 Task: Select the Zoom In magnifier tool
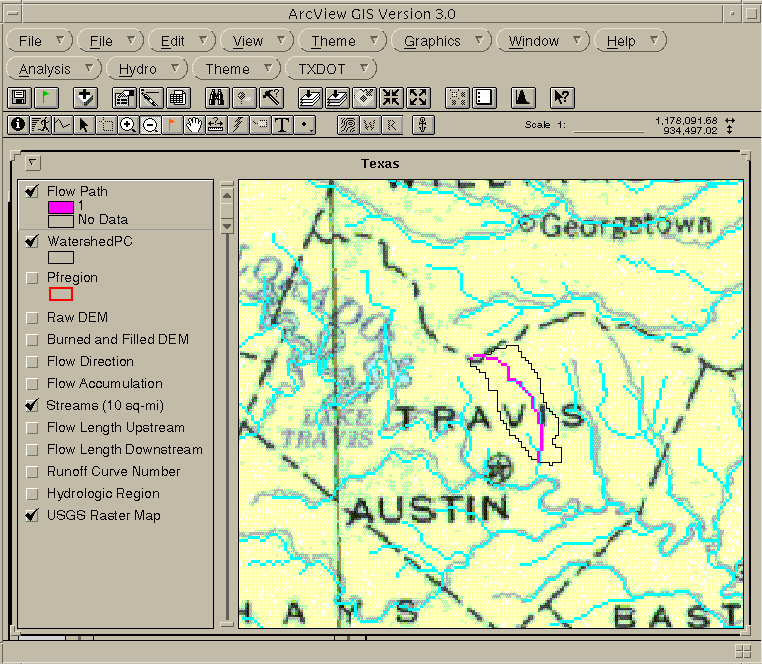click(x=128, y=125)
